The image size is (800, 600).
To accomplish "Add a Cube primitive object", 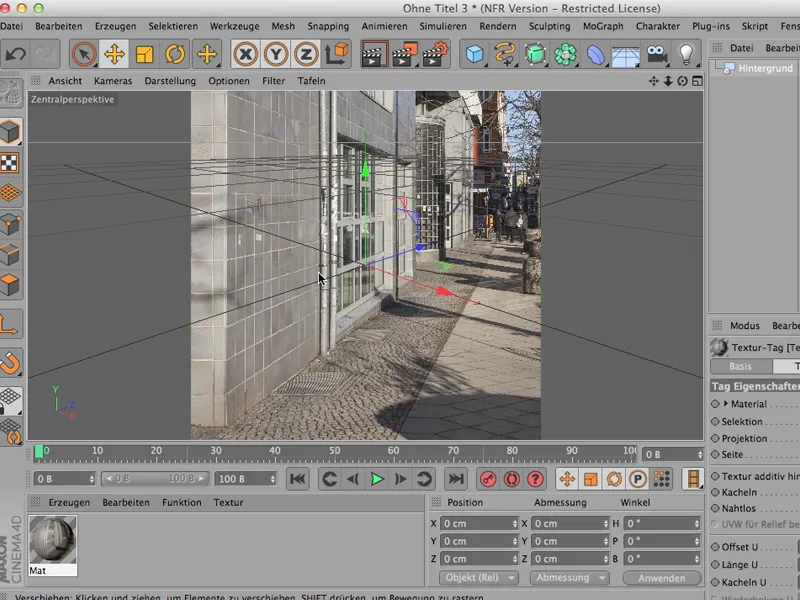I will [x=474, y=54].
